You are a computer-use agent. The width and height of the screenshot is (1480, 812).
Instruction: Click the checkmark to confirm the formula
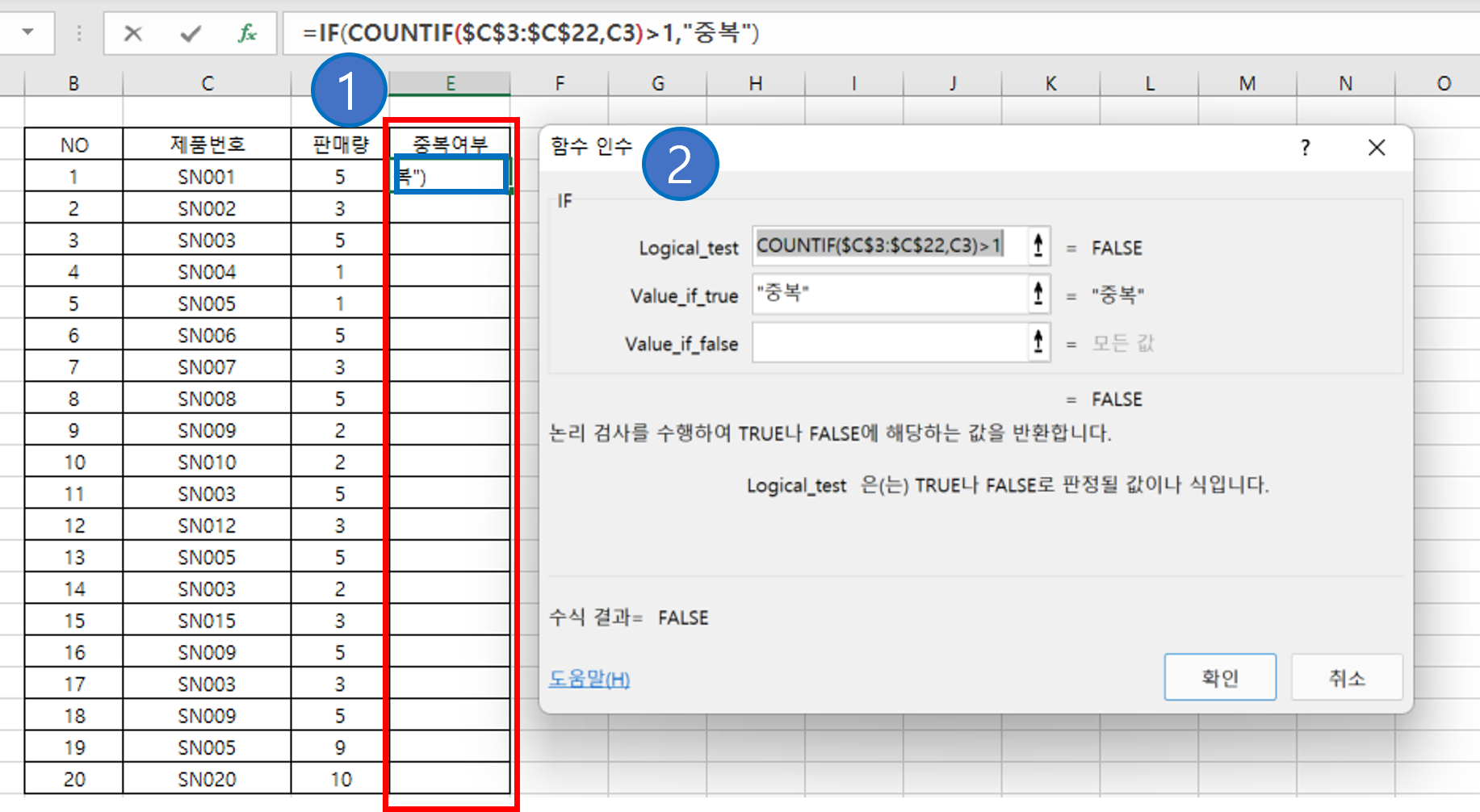(188, 33)
